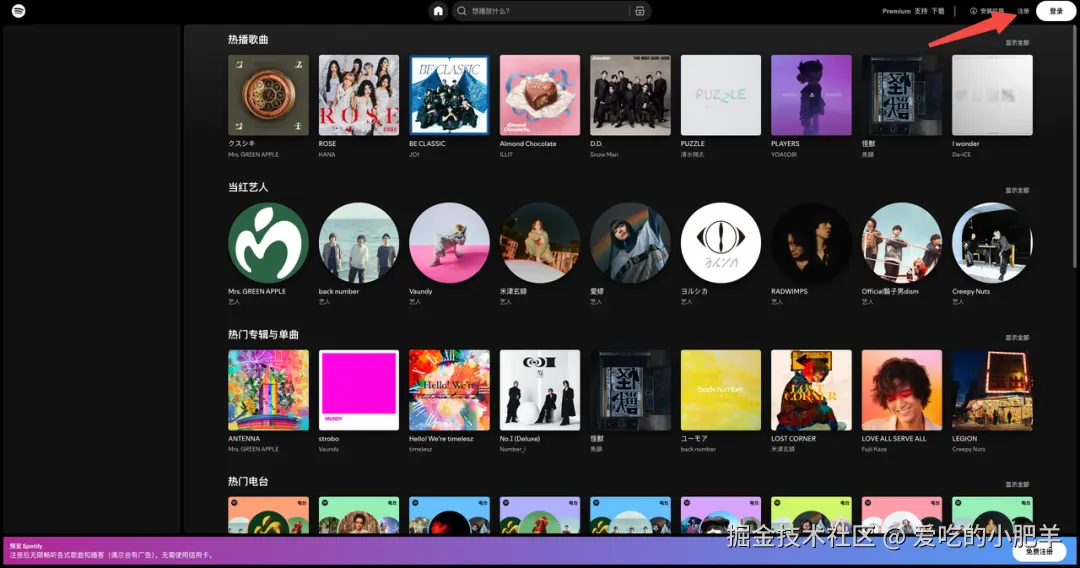Click the 免费注册 button in banner
This screenshot has height=568, width=1080.
click(1039, 551)
